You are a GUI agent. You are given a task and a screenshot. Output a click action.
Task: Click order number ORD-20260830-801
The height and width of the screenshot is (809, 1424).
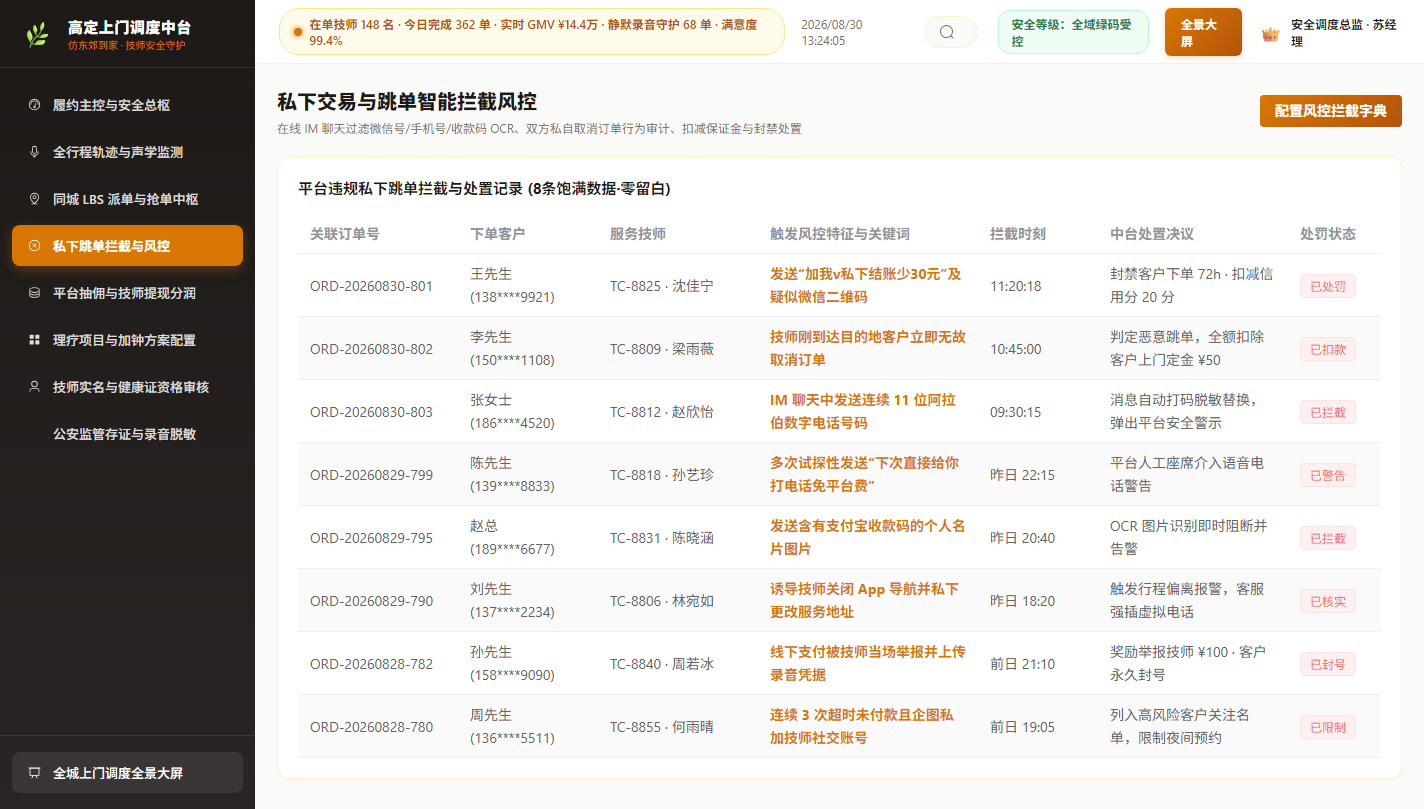tap(371, 286)
